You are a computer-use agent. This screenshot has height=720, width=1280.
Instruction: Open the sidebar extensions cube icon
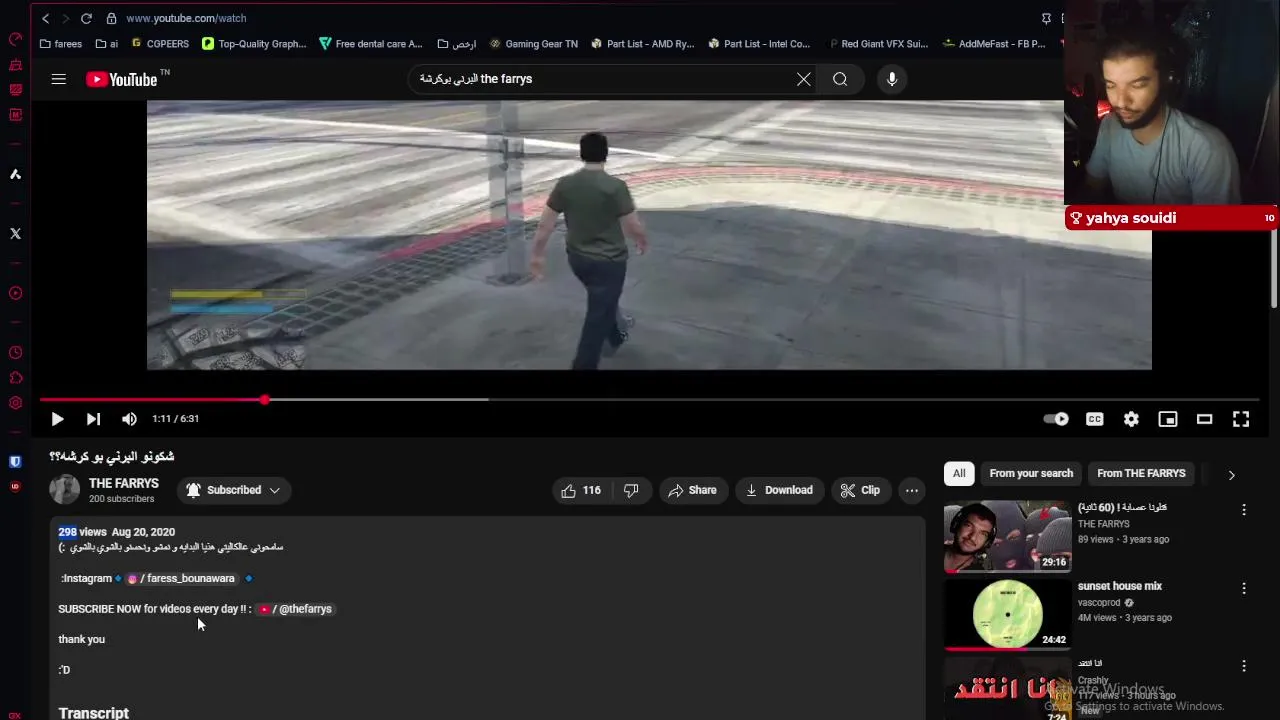tap(15, 378)
